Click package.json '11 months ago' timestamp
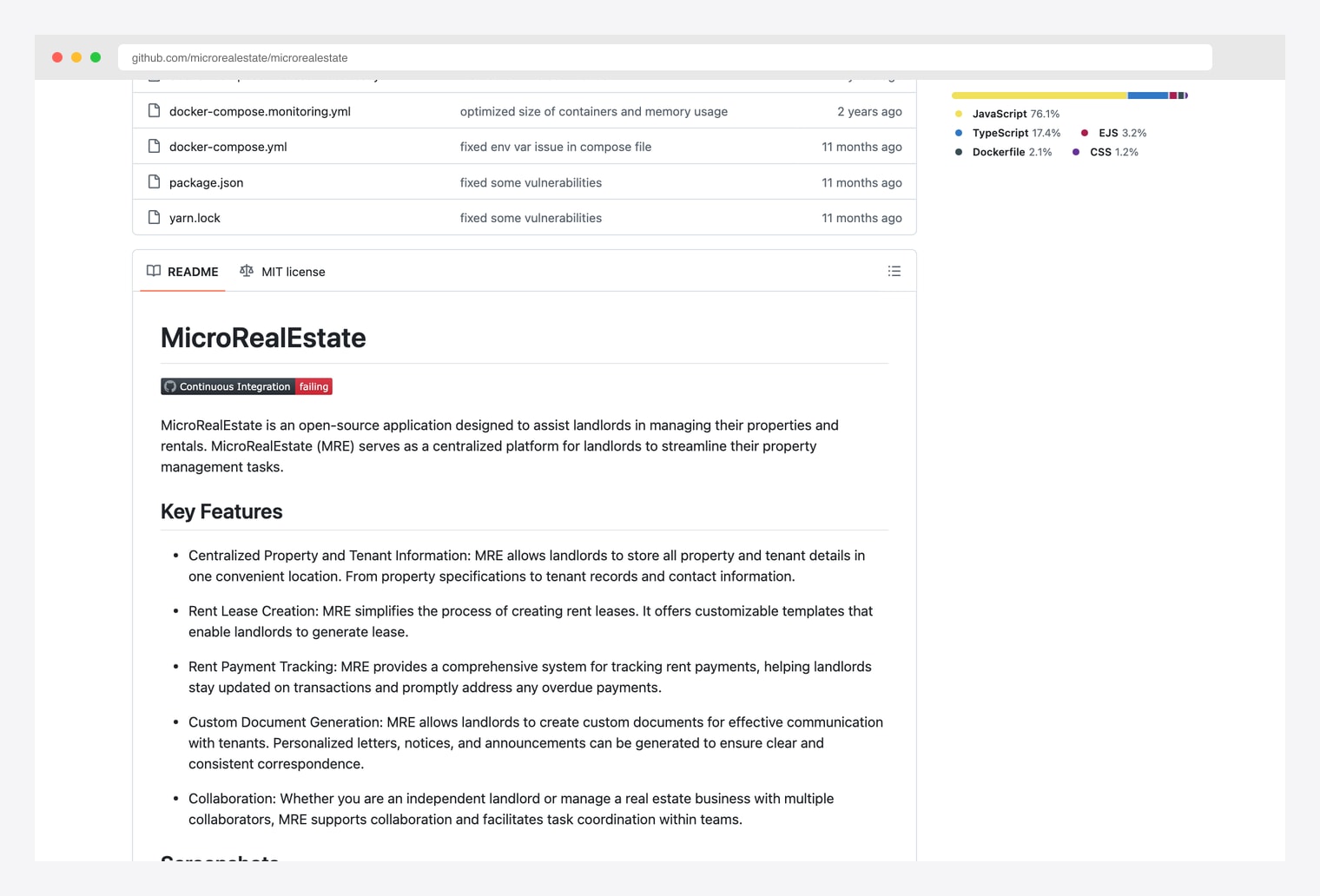Screen dimensions: 1320x896 [x=861, y=182]
